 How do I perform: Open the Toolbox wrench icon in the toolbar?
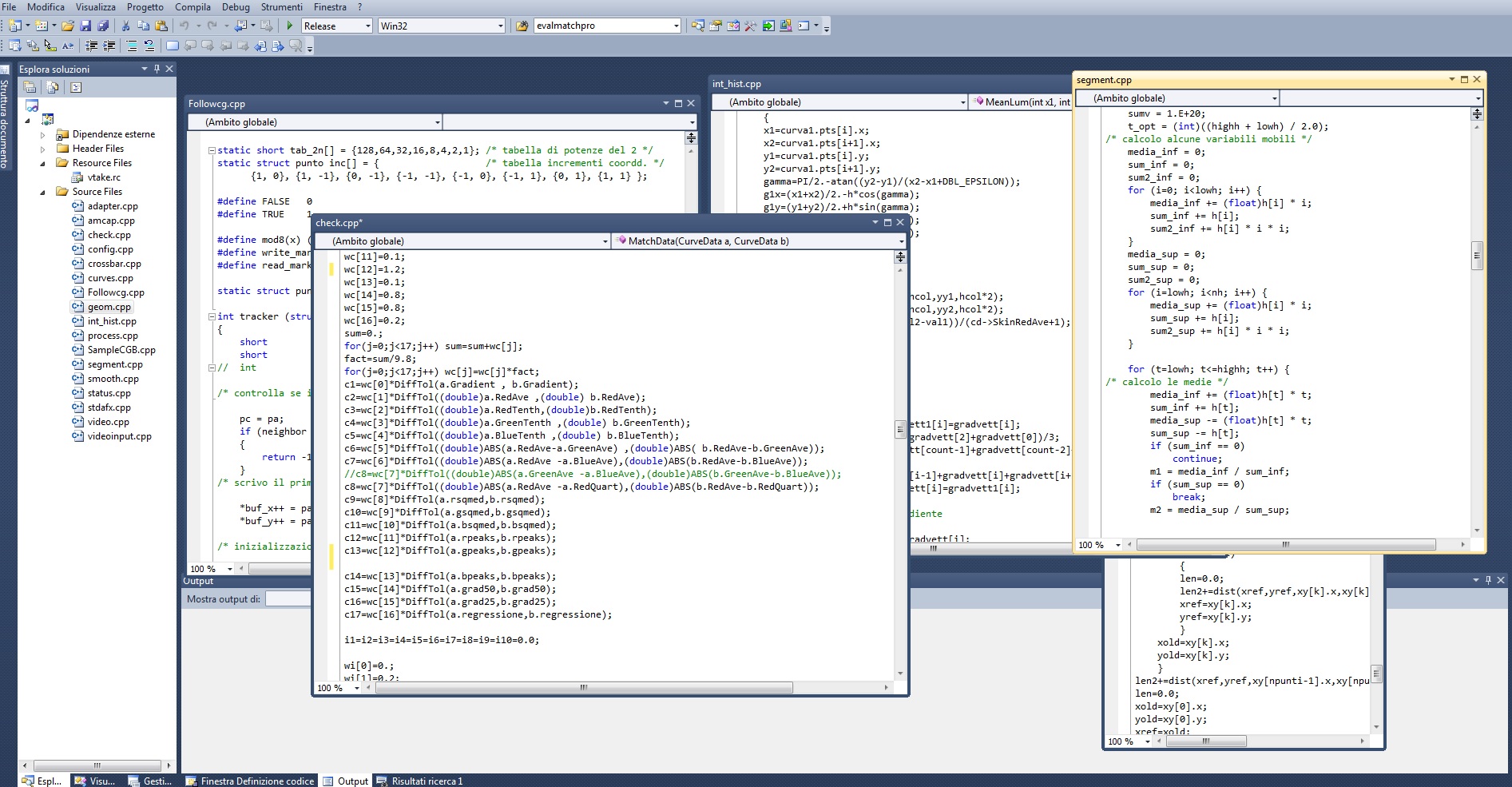tap(750, 26)
